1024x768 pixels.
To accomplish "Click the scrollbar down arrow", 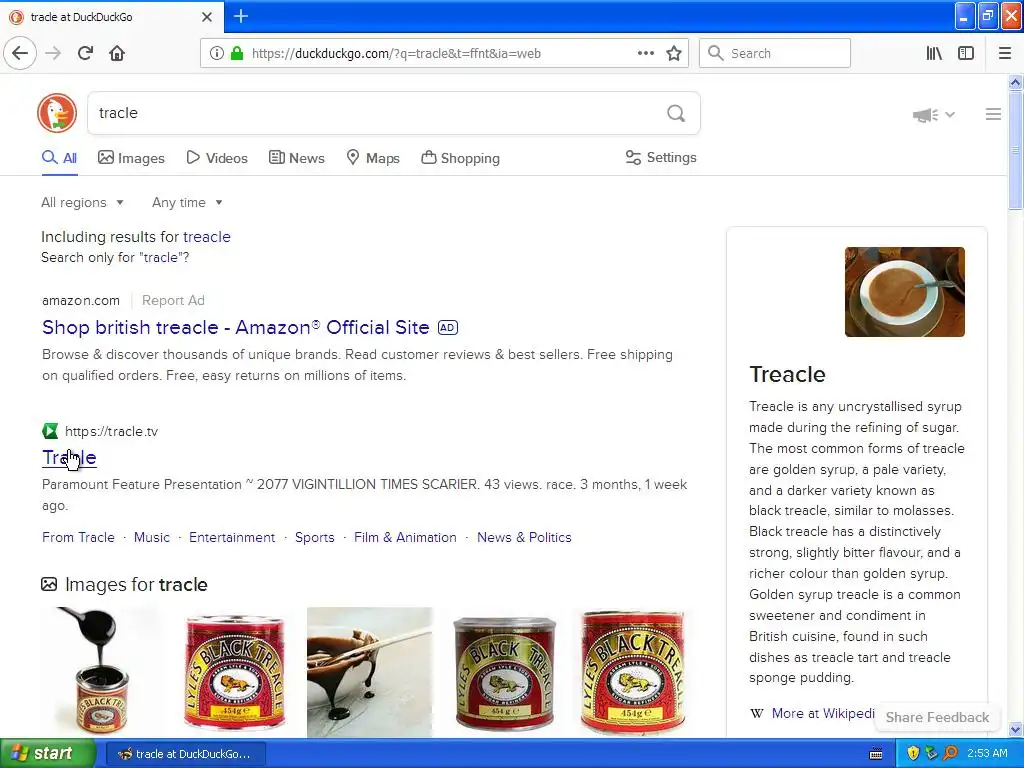I will (x=1015, y=729).
